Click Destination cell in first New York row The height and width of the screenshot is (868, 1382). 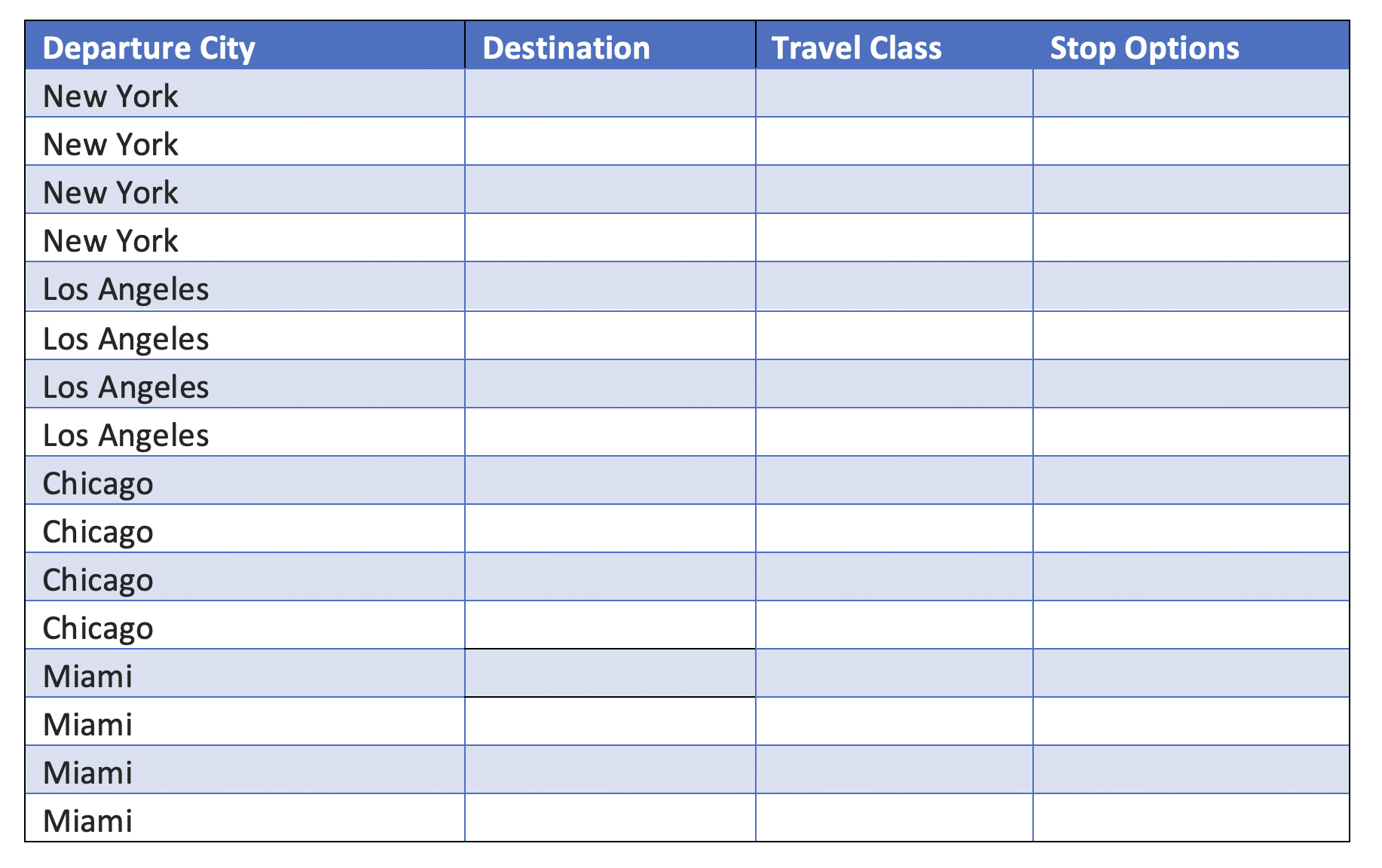click(x=610, y=93)
